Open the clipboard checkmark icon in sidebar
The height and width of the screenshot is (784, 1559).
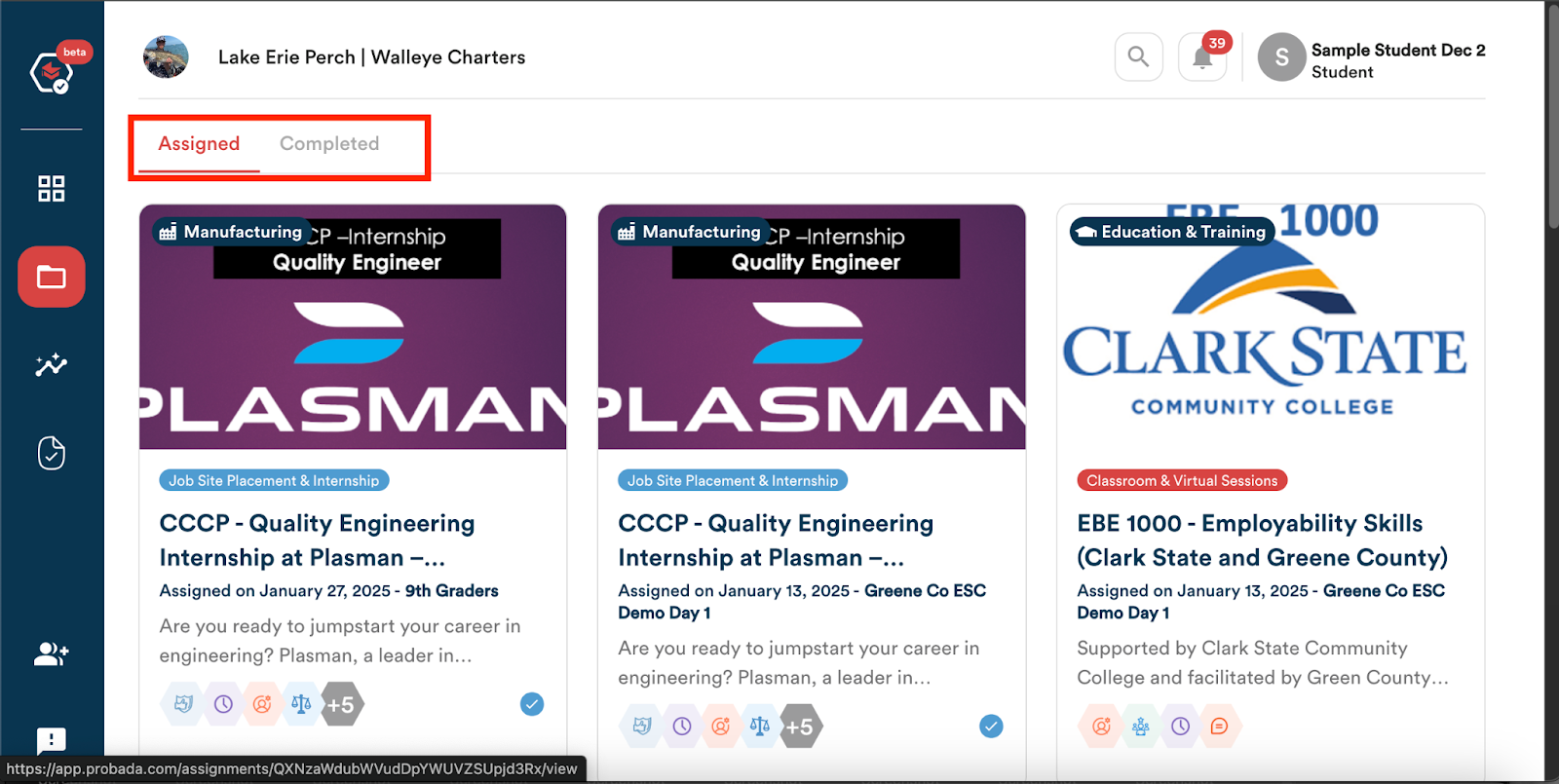(x=52, y=453)
